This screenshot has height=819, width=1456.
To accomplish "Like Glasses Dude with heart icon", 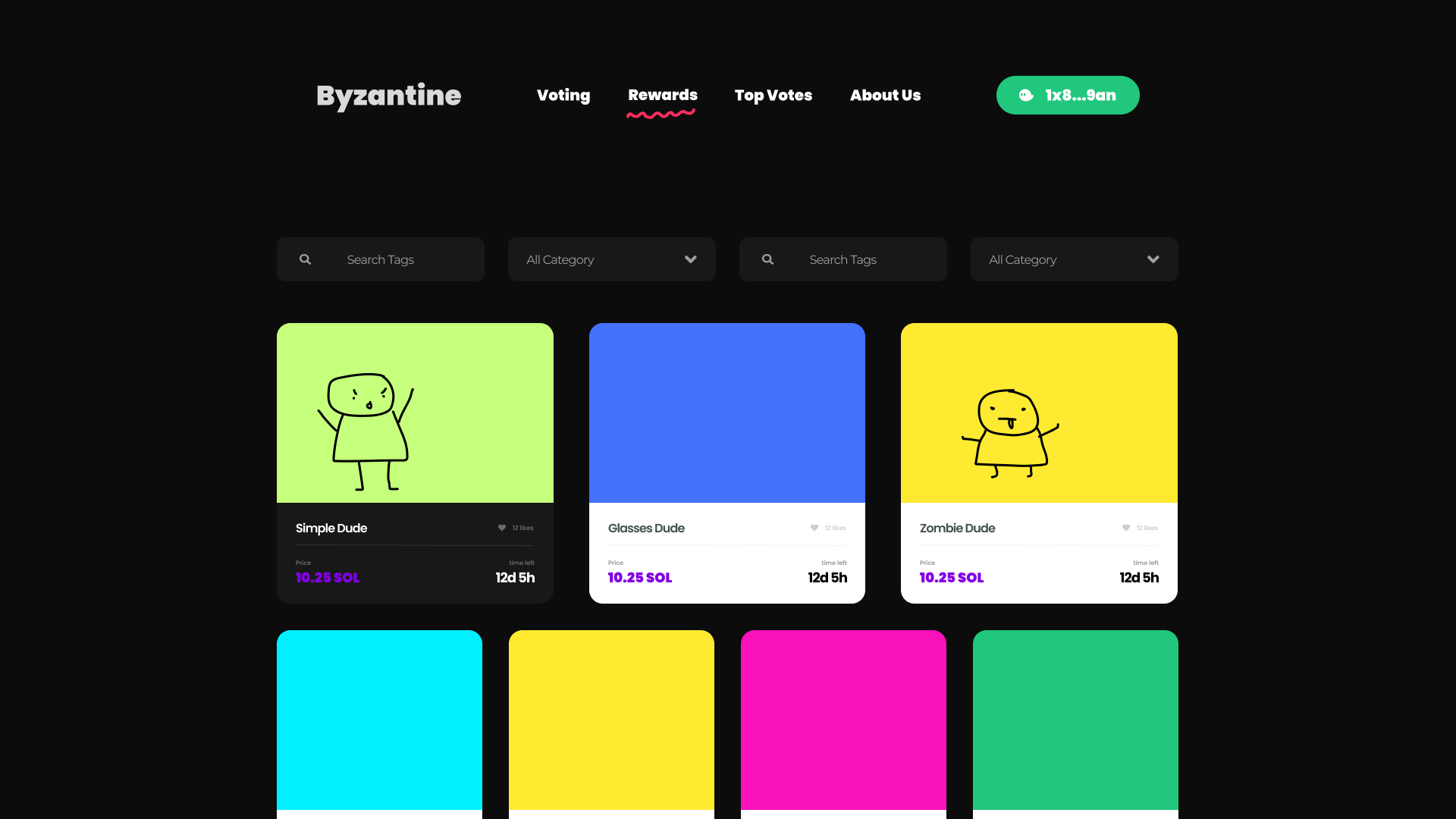I will (x=814, y=528).
